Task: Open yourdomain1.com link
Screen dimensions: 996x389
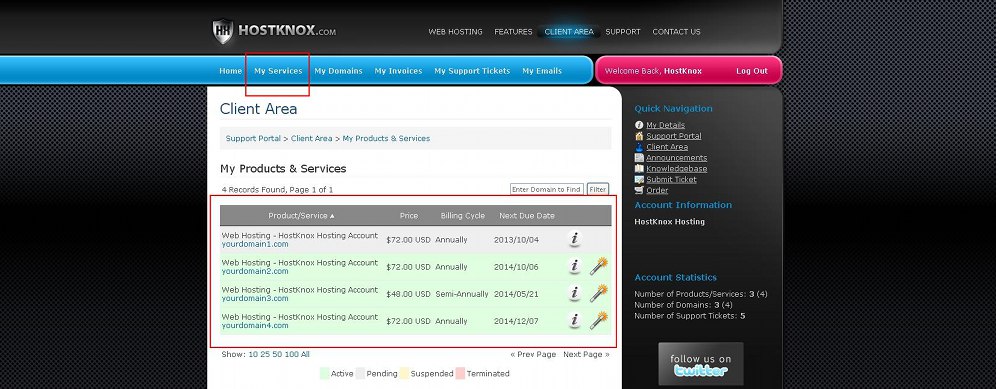Action: click(x=255, y=244)
